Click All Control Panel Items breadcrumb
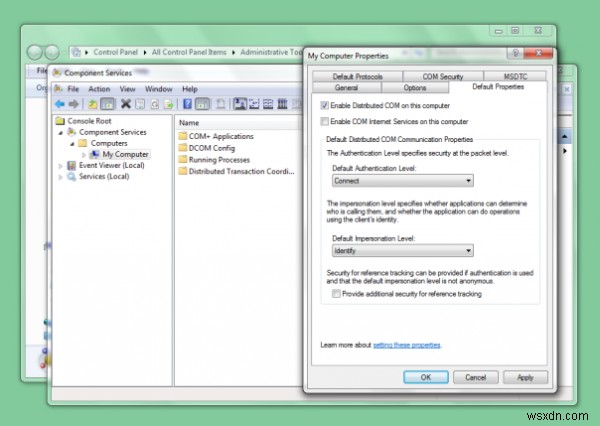The image size is (600, 426). [x=189, y=52]
